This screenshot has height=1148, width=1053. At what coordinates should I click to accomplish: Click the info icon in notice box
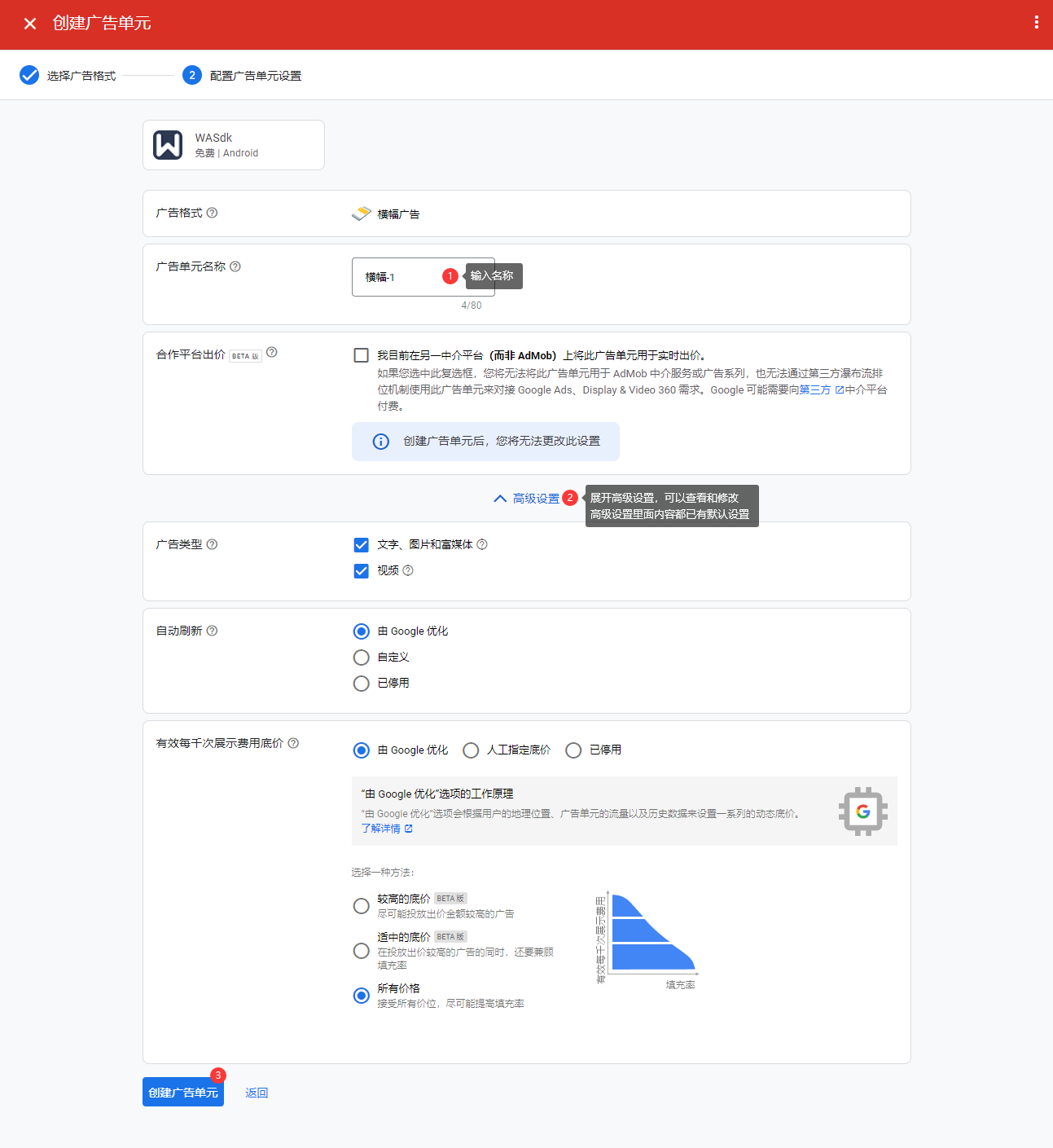(380, 441)
